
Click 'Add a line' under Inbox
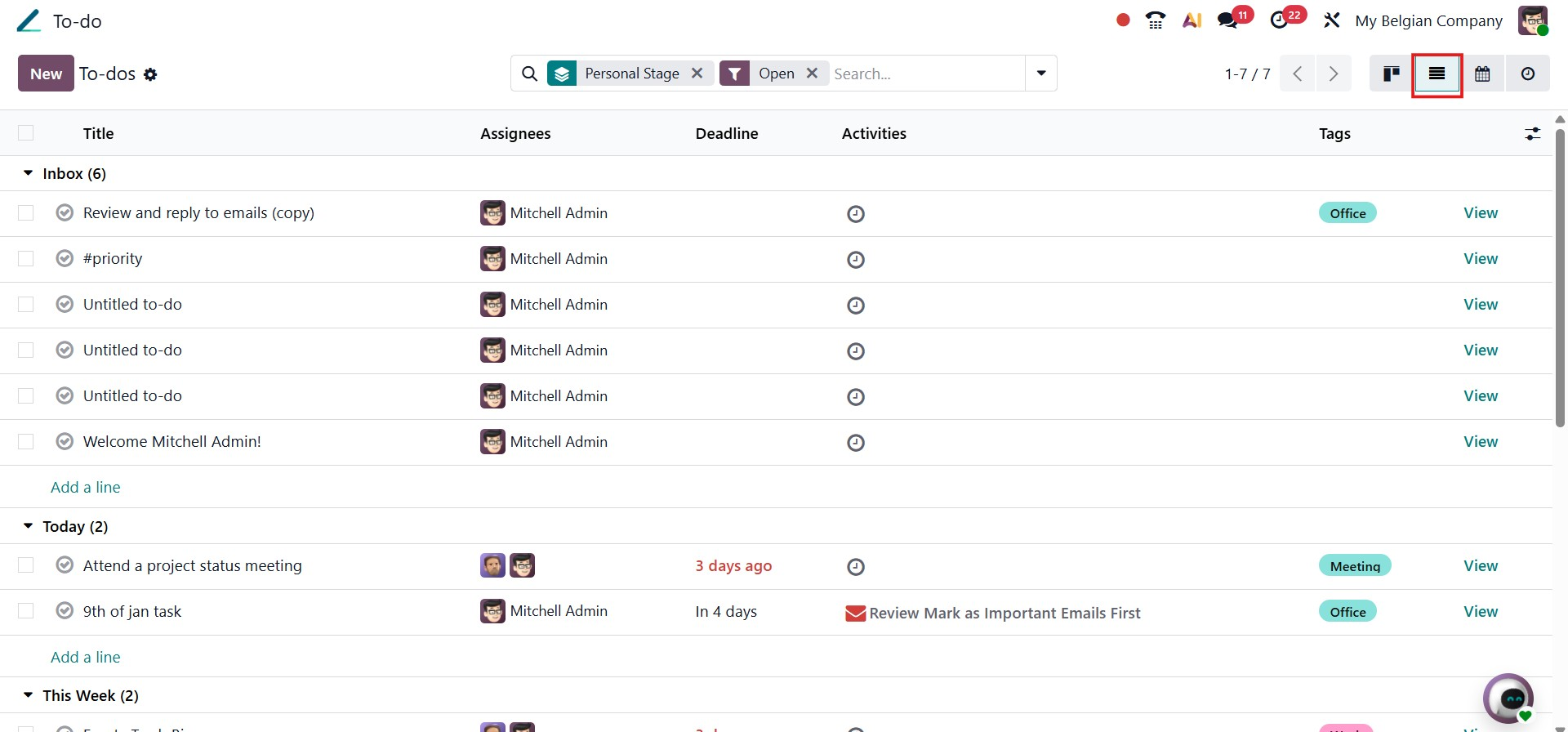[86, 487]
